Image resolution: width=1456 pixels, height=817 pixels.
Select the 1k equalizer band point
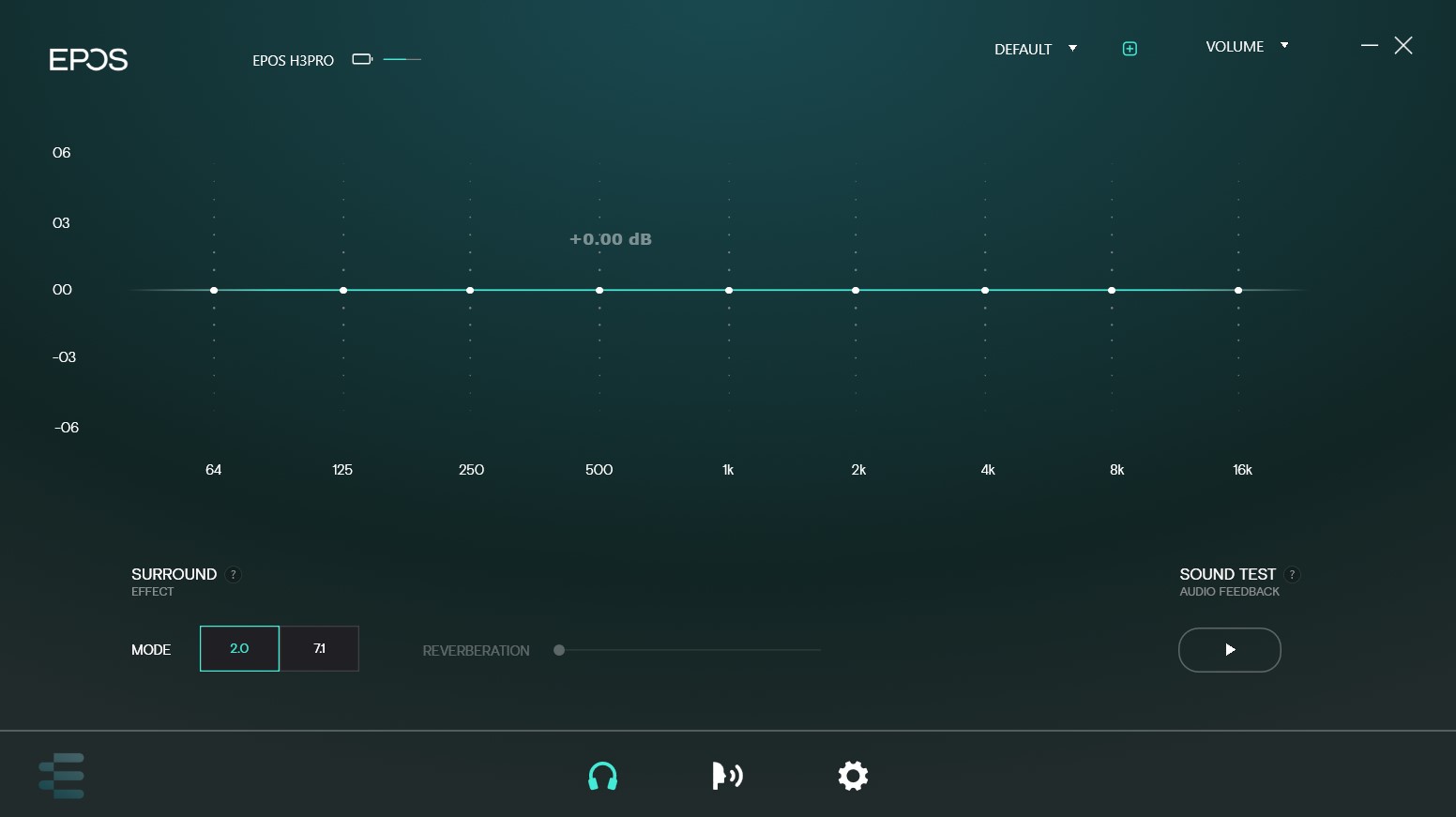click(x=729, y=291)
